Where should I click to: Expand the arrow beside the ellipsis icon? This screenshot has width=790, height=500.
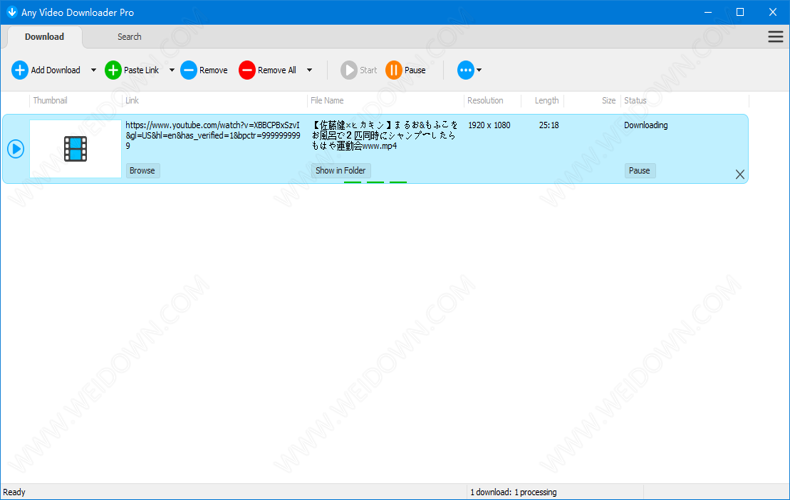(x=479, y=70)
